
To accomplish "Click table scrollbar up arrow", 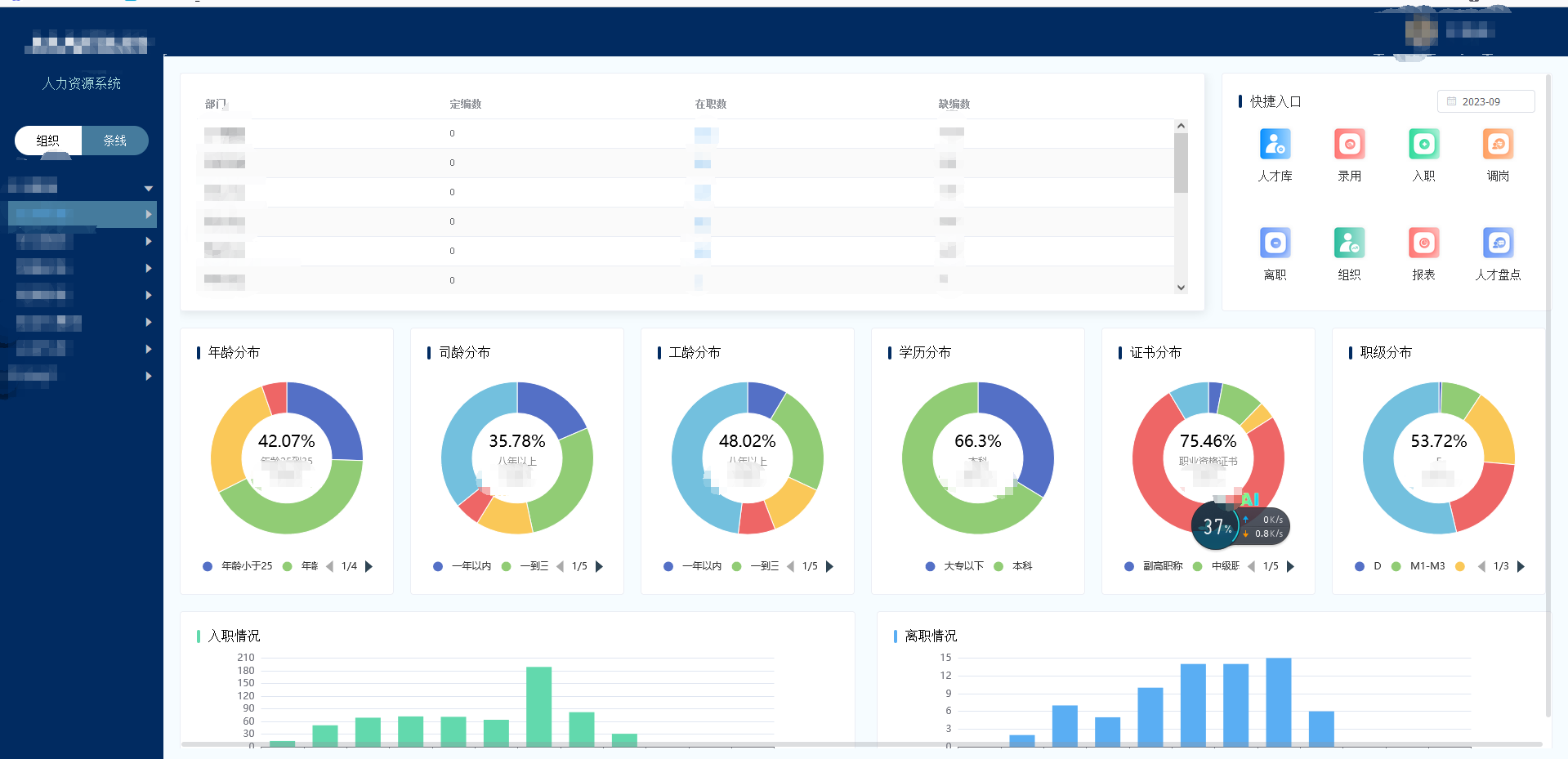I will point(1181,126).
